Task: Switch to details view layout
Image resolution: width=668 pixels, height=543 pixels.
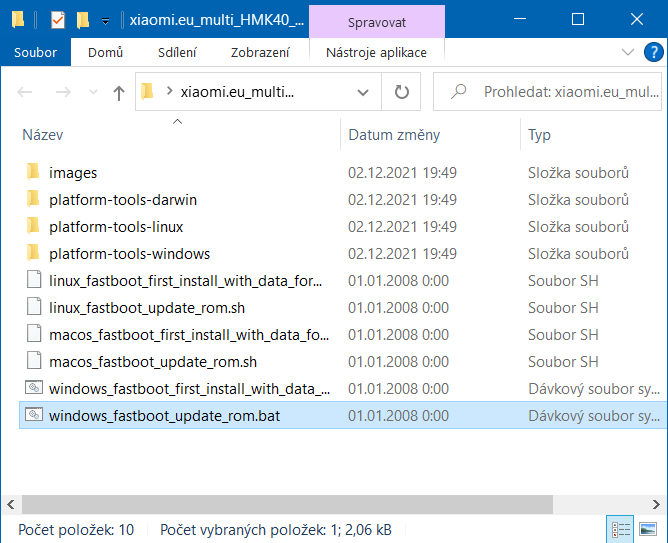Action: coord(620,529)
